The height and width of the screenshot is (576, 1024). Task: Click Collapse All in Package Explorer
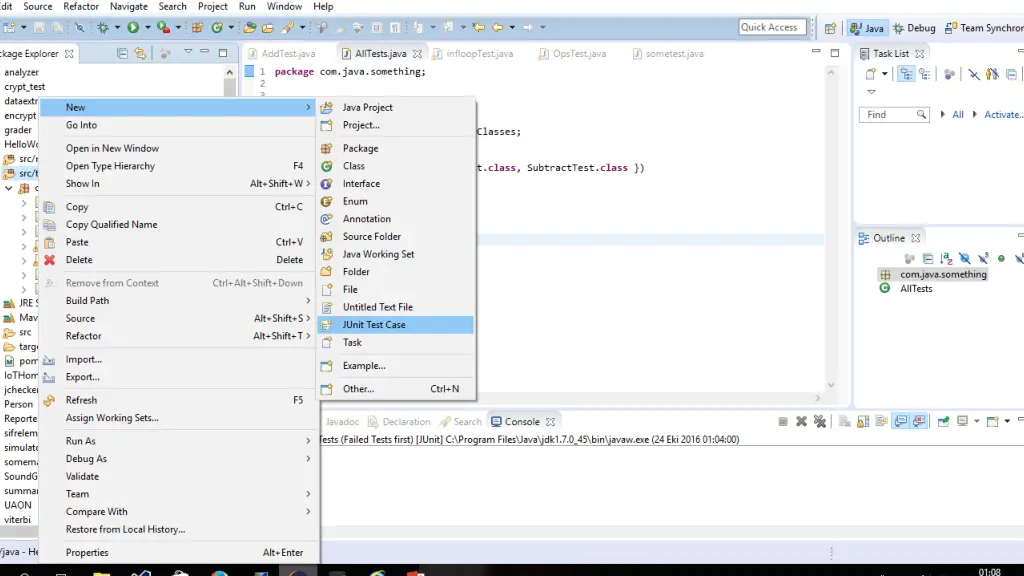coord(122,54)
